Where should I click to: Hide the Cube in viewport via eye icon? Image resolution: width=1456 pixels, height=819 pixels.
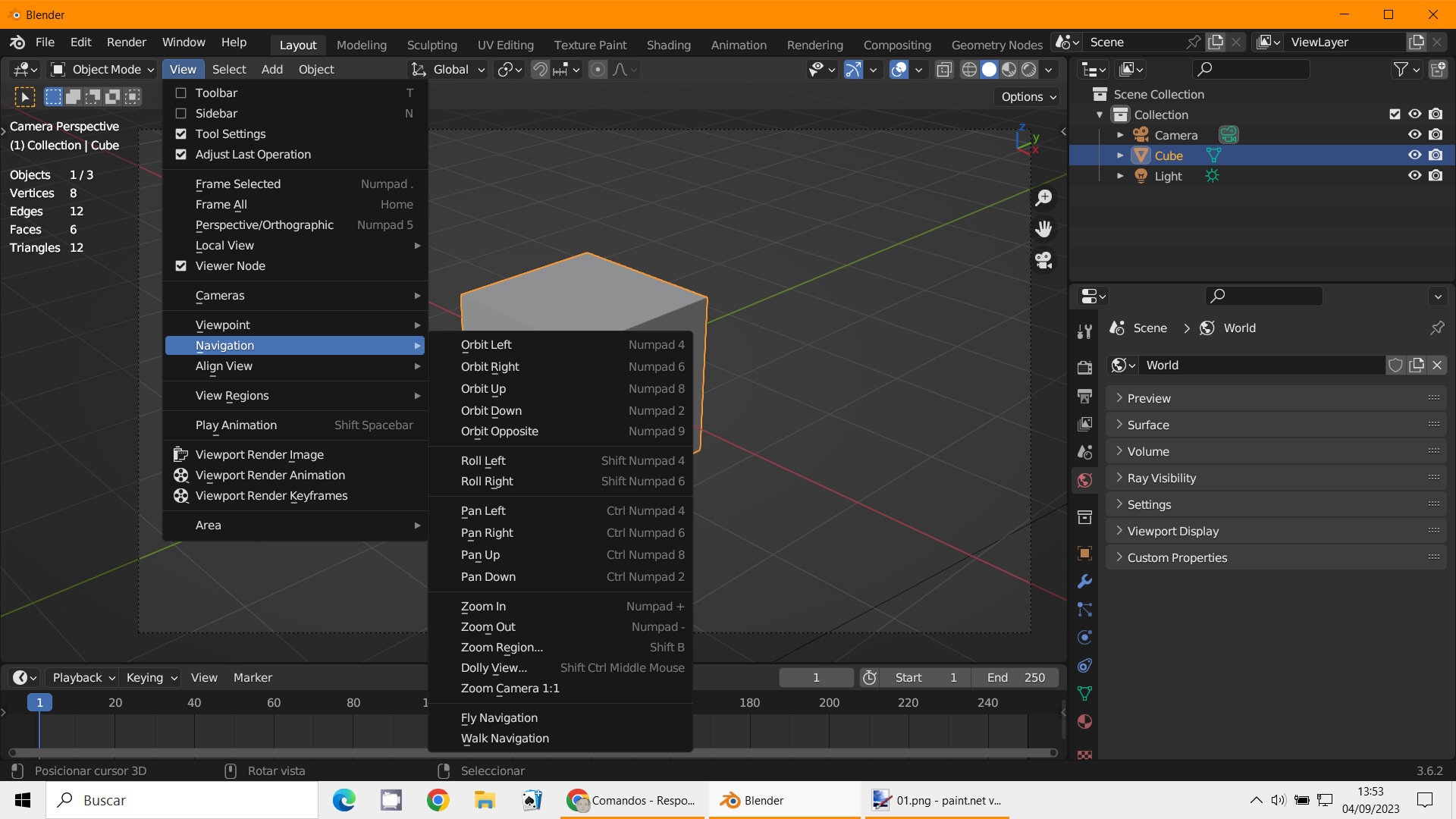click(1414, 155)
